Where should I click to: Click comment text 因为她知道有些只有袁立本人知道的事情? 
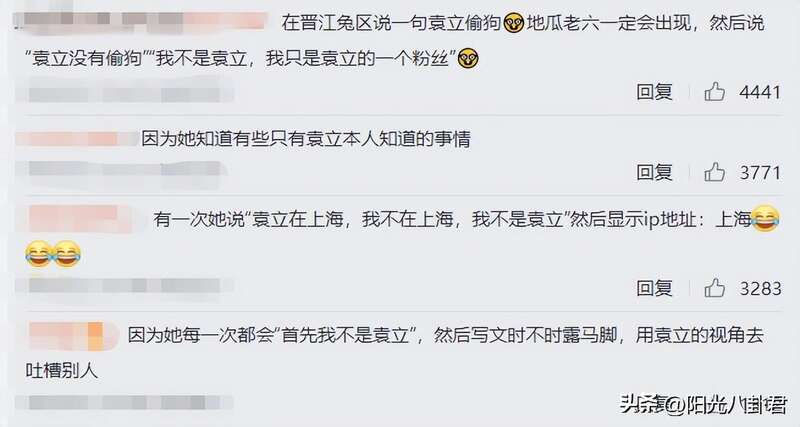tap(306, 139)
